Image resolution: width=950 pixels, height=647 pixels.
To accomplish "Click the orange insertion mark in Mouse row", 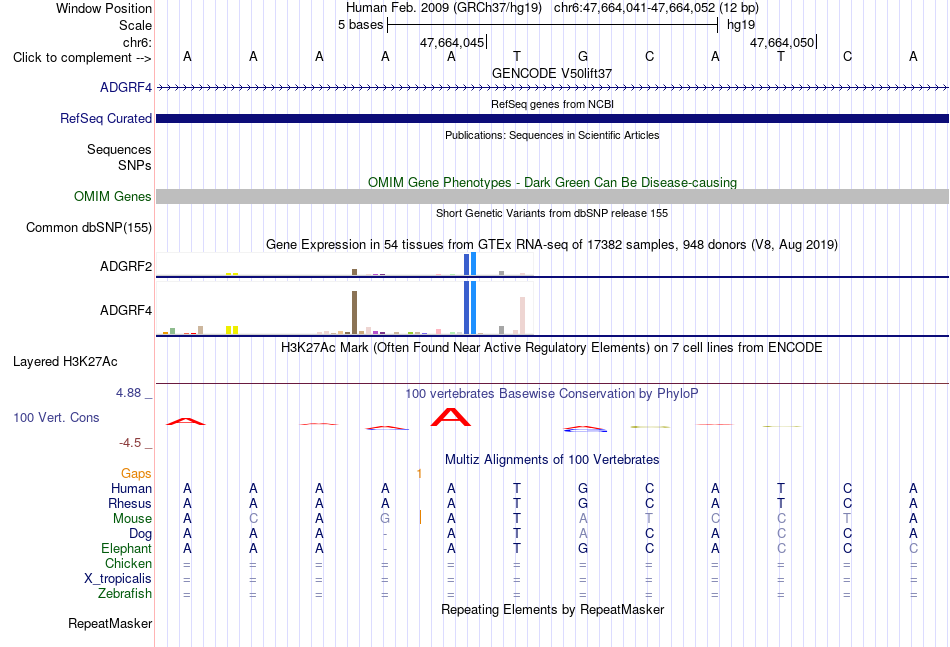I will [420, 517].
